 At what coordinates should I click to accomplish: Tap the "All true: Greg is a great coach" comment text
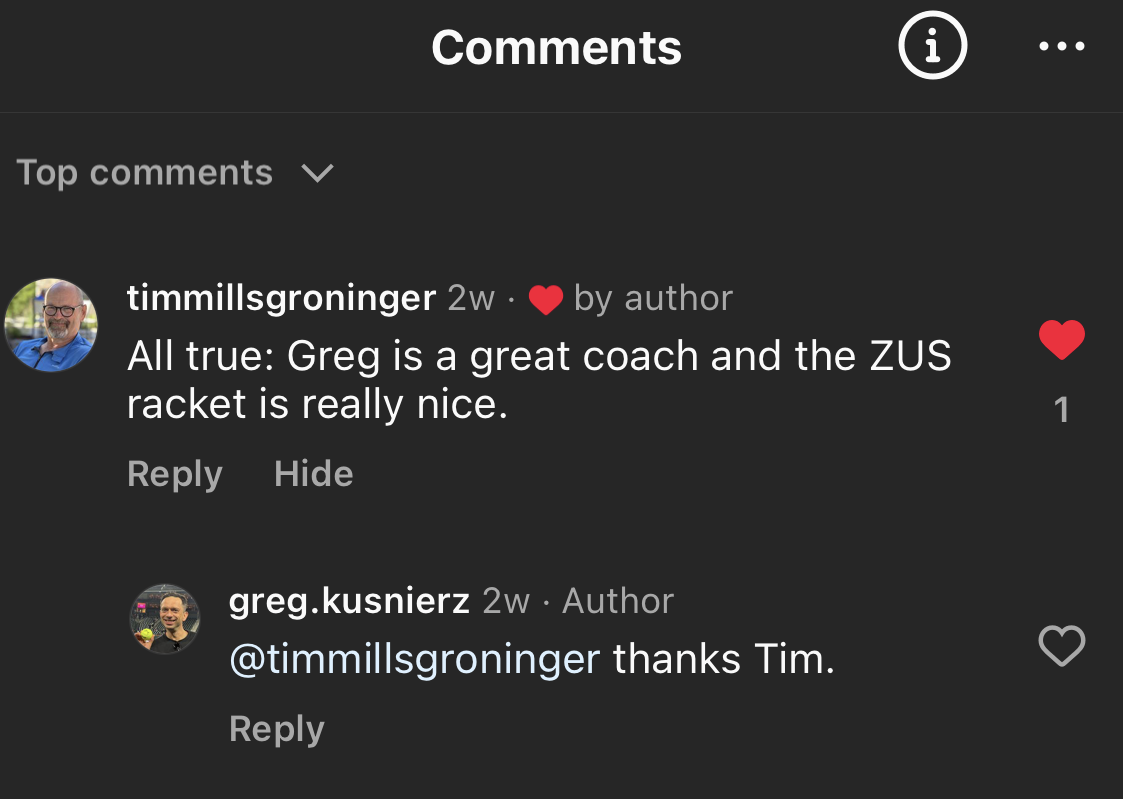coord(539,380)
